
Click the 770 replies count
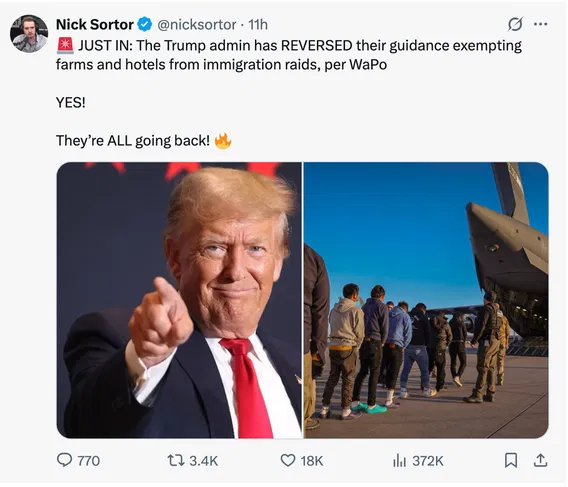coord(89,461)
